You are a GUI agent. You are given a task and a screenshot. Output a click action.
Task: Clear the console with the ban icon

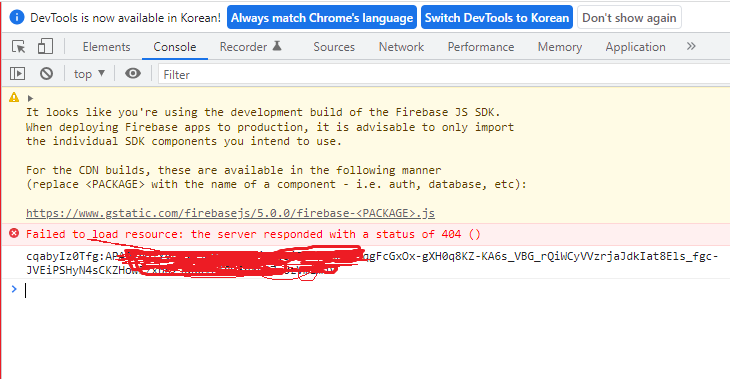click(46, 74)
